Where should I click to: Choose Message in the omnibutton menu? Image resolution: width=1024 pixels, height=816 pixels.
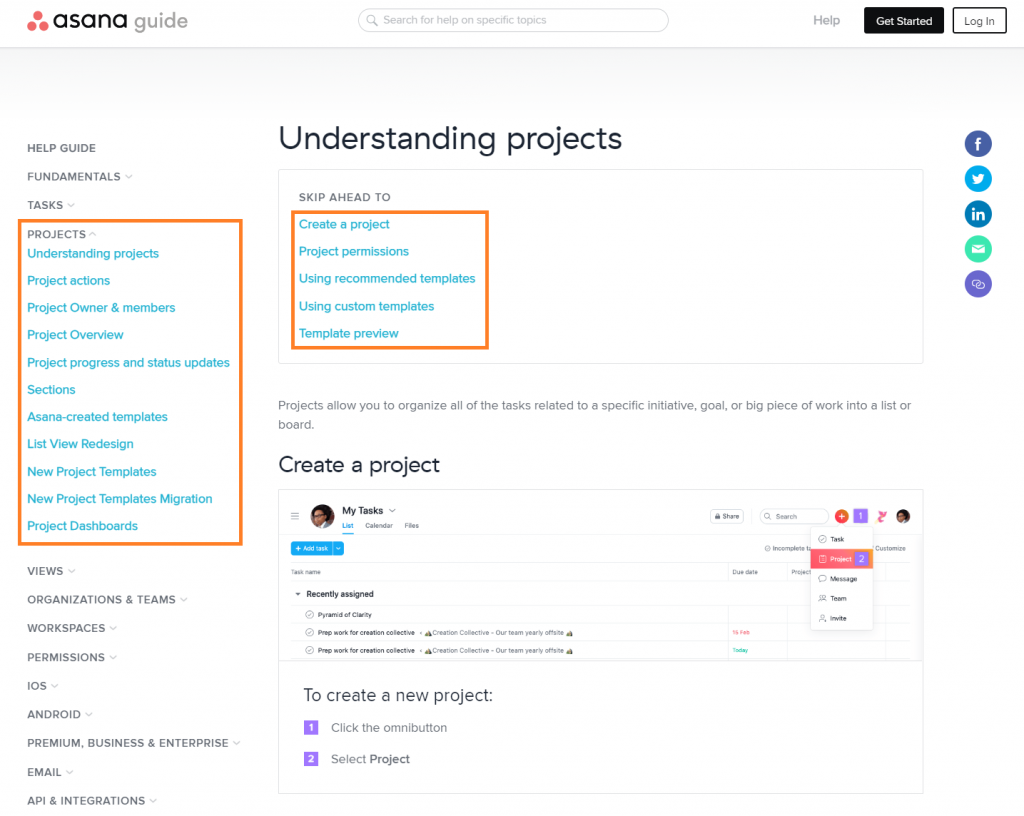pos(841,579)
